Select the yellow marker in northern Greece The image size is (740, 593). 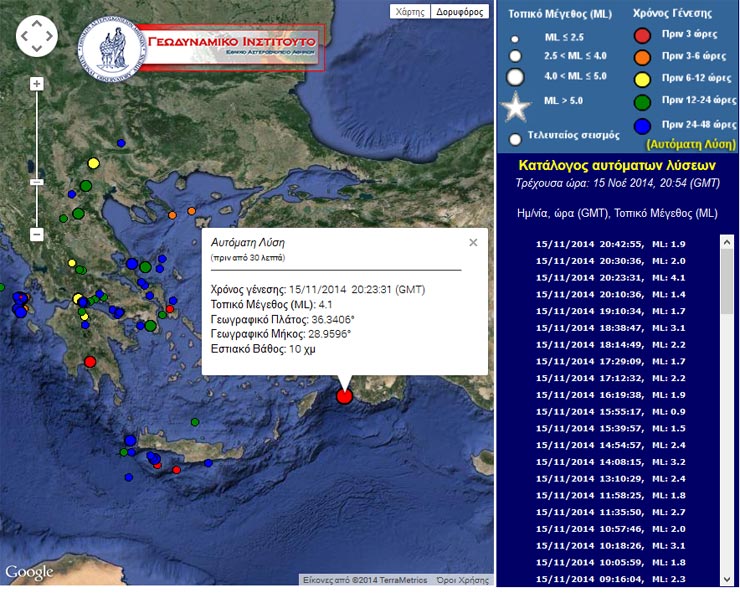pyautogui.click(x=93, y=163)
